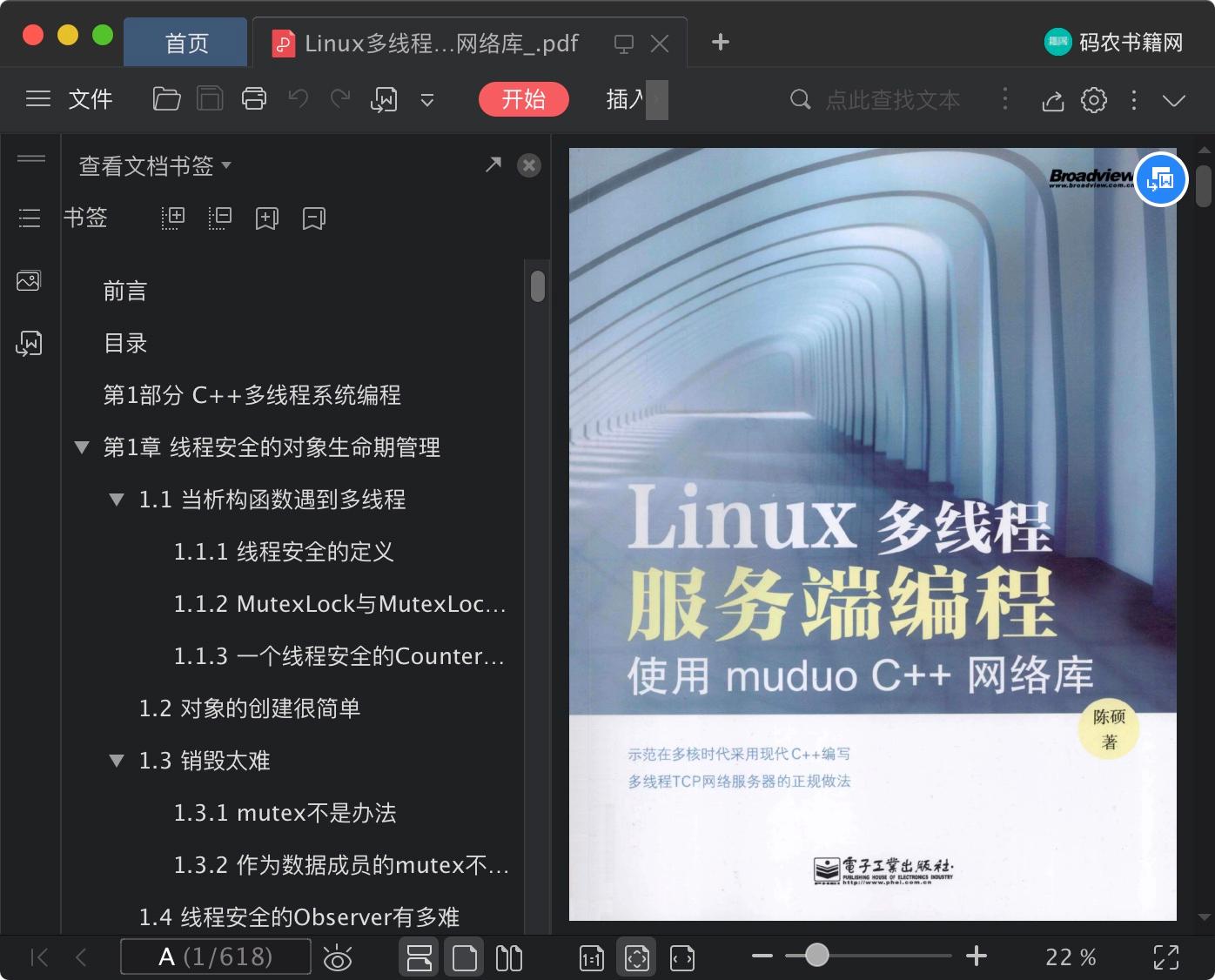Image resolution: width=1215 pixels, height=980 pixels.
Task: Click the page number field A (1/618)
Action: click(x=216, y=957)
